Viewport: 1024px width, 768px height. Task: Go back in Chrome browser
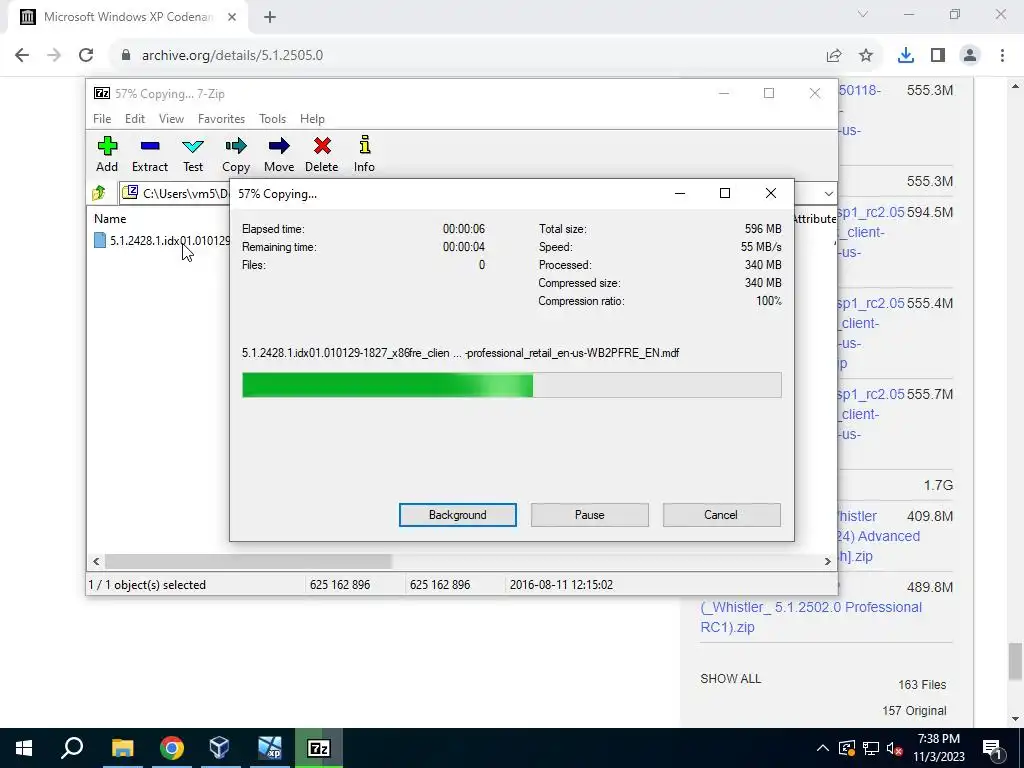[x=22, y=56]
